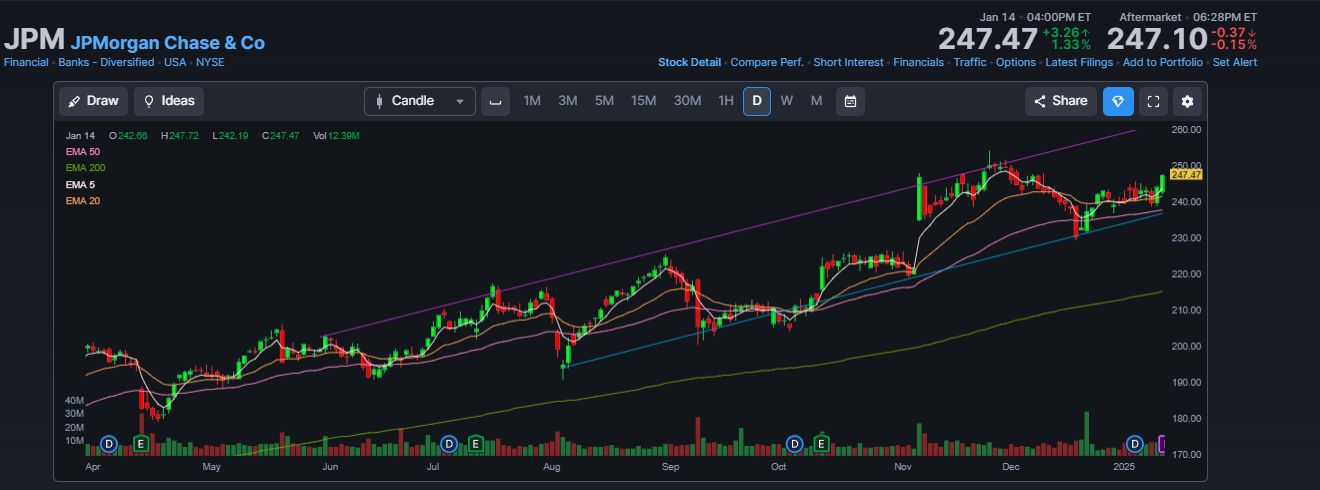
Task: Click the bracket icon beside Candle
Action: (494, 101)
